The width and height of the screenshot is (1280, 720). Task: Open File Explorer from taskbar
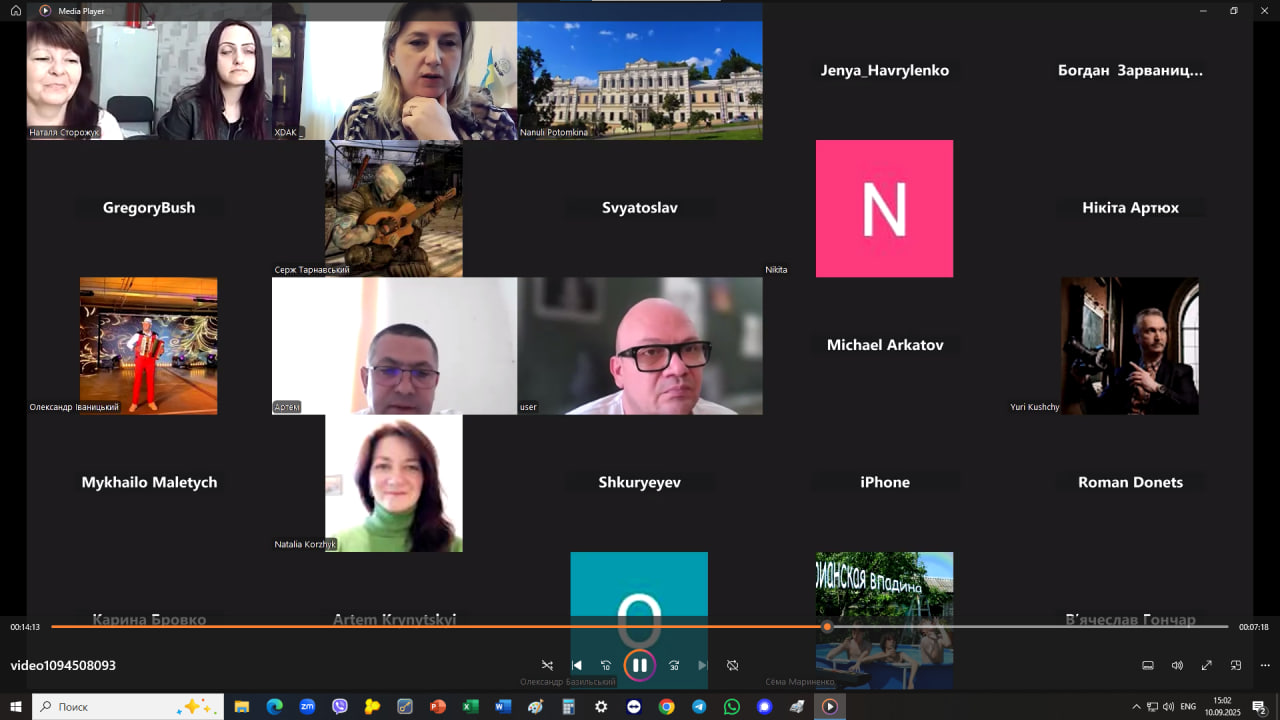pos(242,707)
